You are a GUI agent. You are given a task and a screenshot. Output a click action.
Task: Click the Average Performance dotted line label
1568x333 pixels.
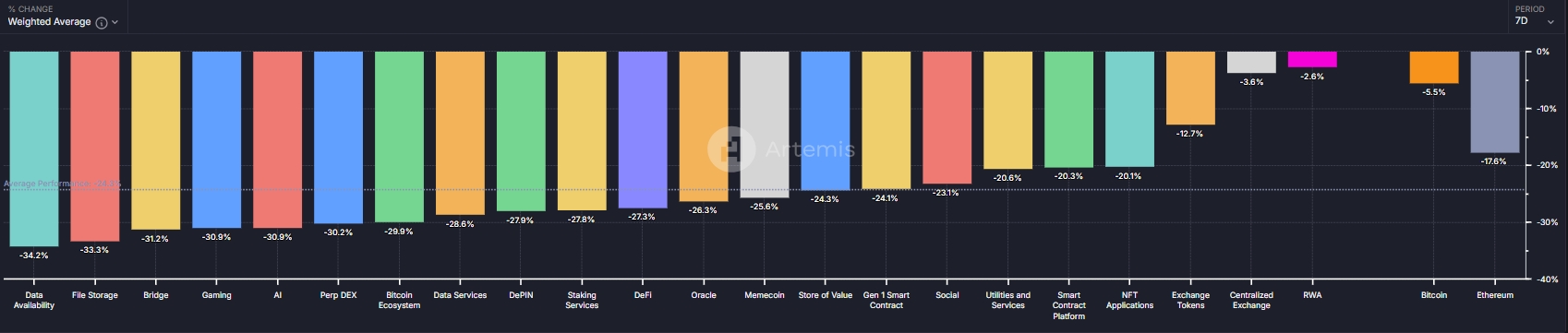click(62, 184)
